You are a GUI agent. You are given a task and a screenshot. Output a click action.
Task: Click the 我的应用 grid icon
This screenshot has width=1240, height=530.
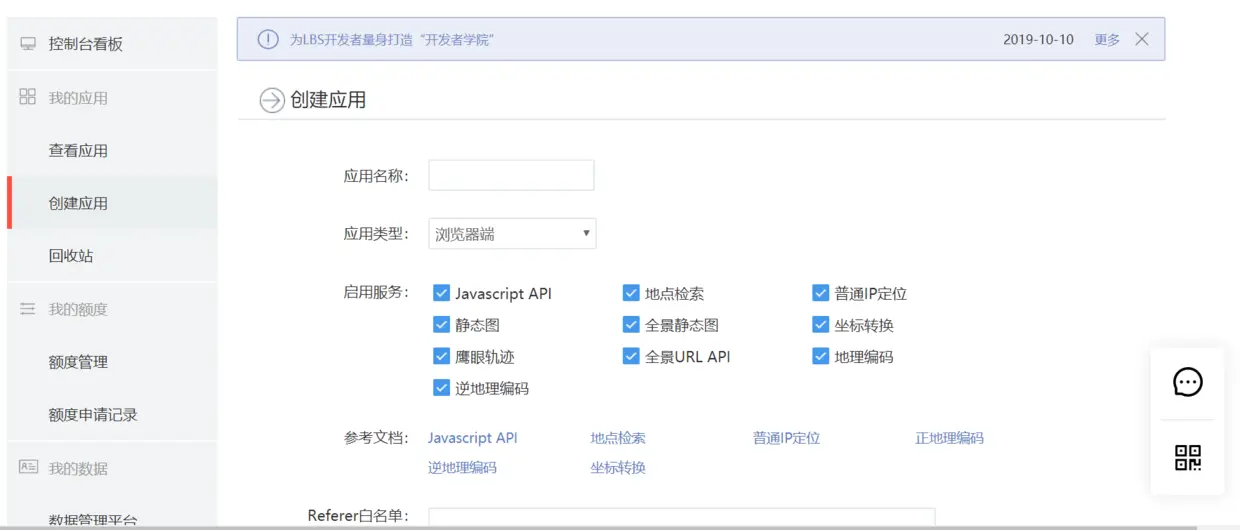tap(28, 97)
